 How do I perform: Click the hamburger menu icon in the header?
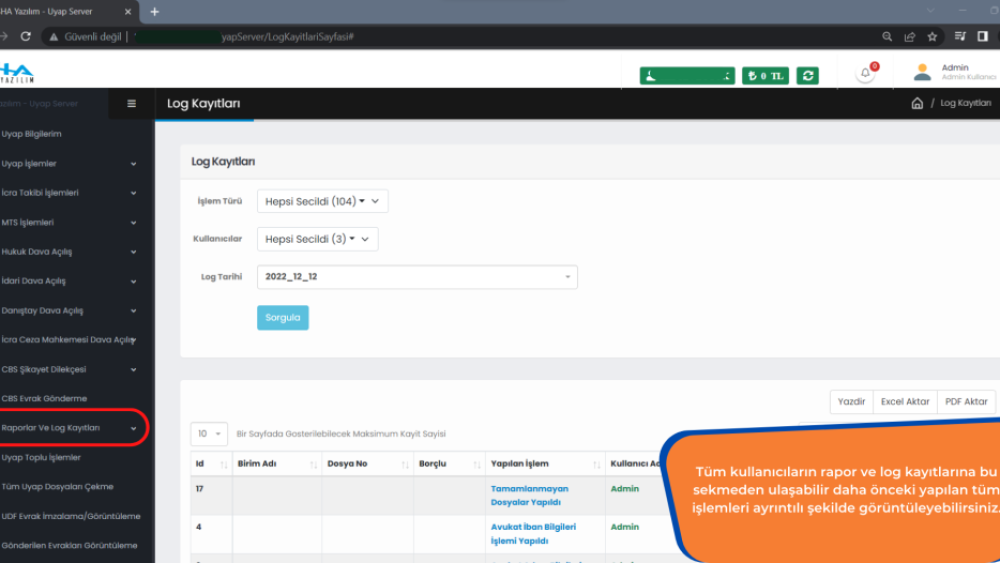132,104
